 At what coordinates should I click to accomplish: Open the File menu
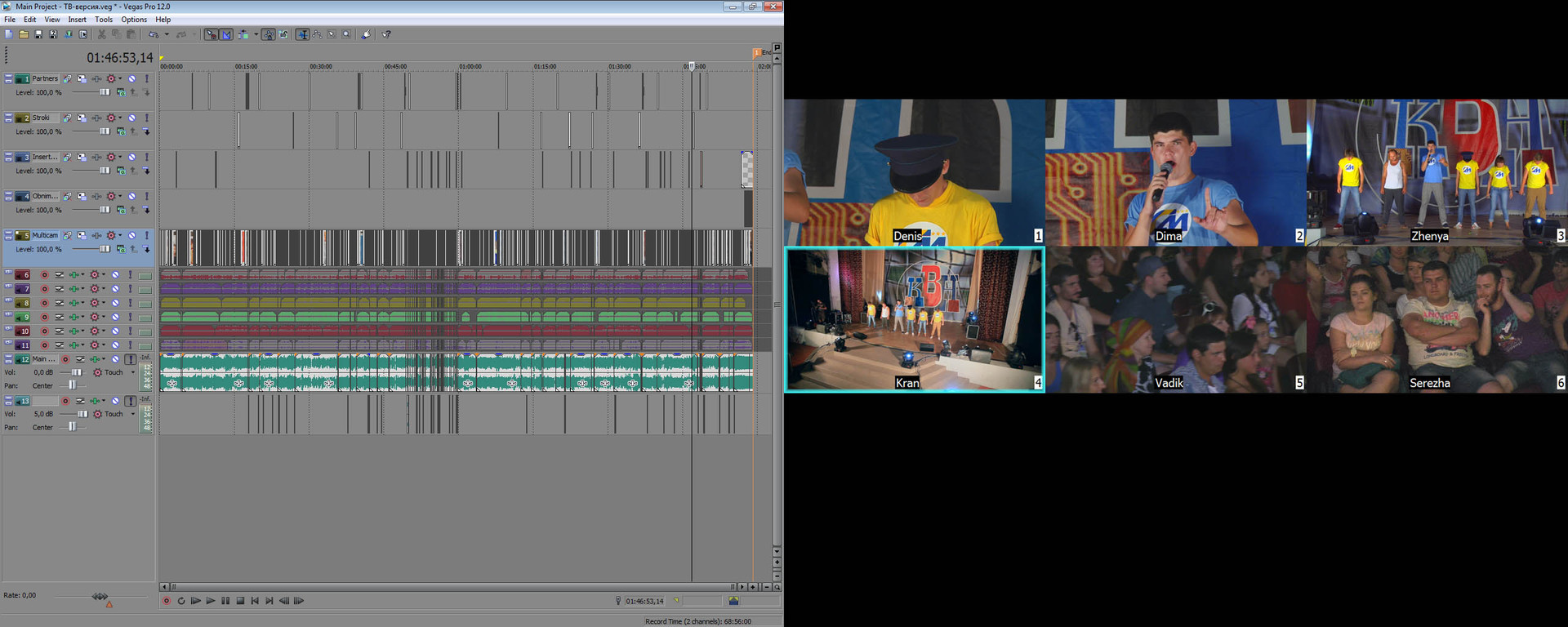[10, 20]
